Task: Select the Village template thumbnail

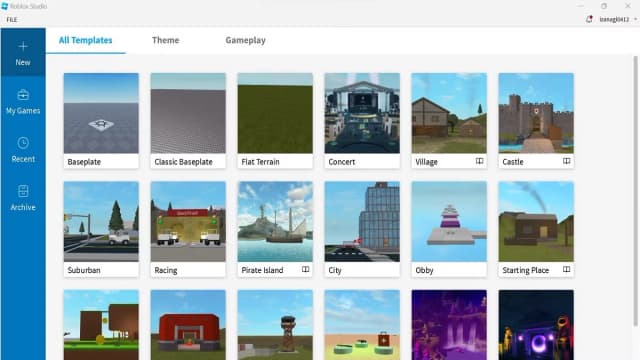Action: [449, 113]
